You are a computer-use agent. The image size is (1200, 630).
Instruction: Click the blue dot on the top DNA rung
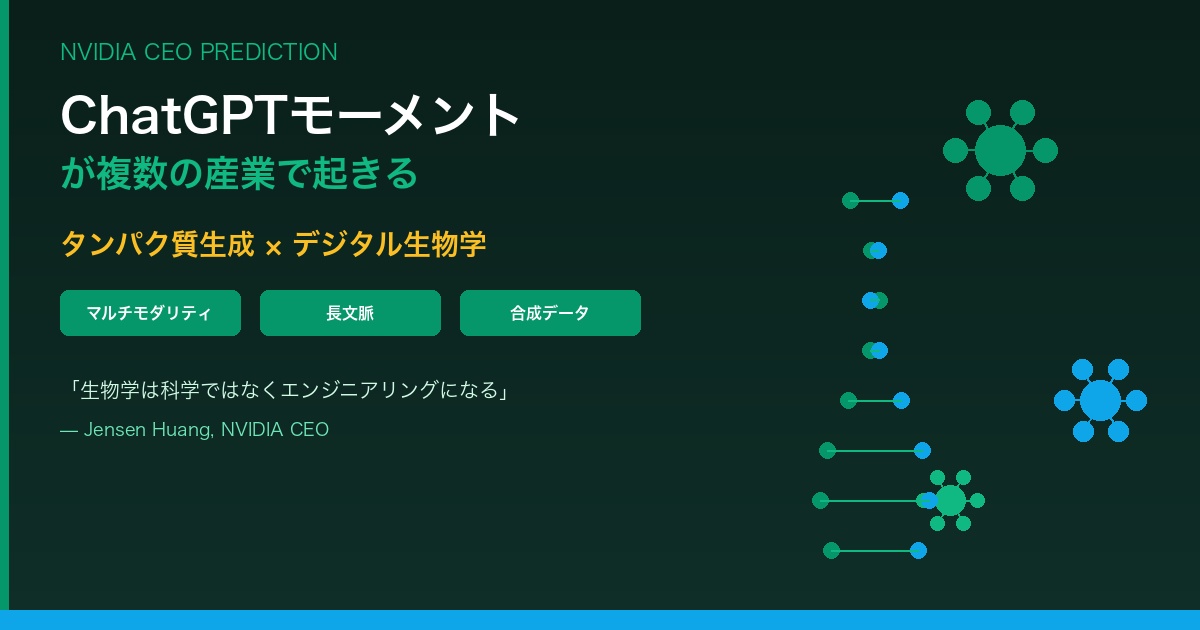coord(900,200)
